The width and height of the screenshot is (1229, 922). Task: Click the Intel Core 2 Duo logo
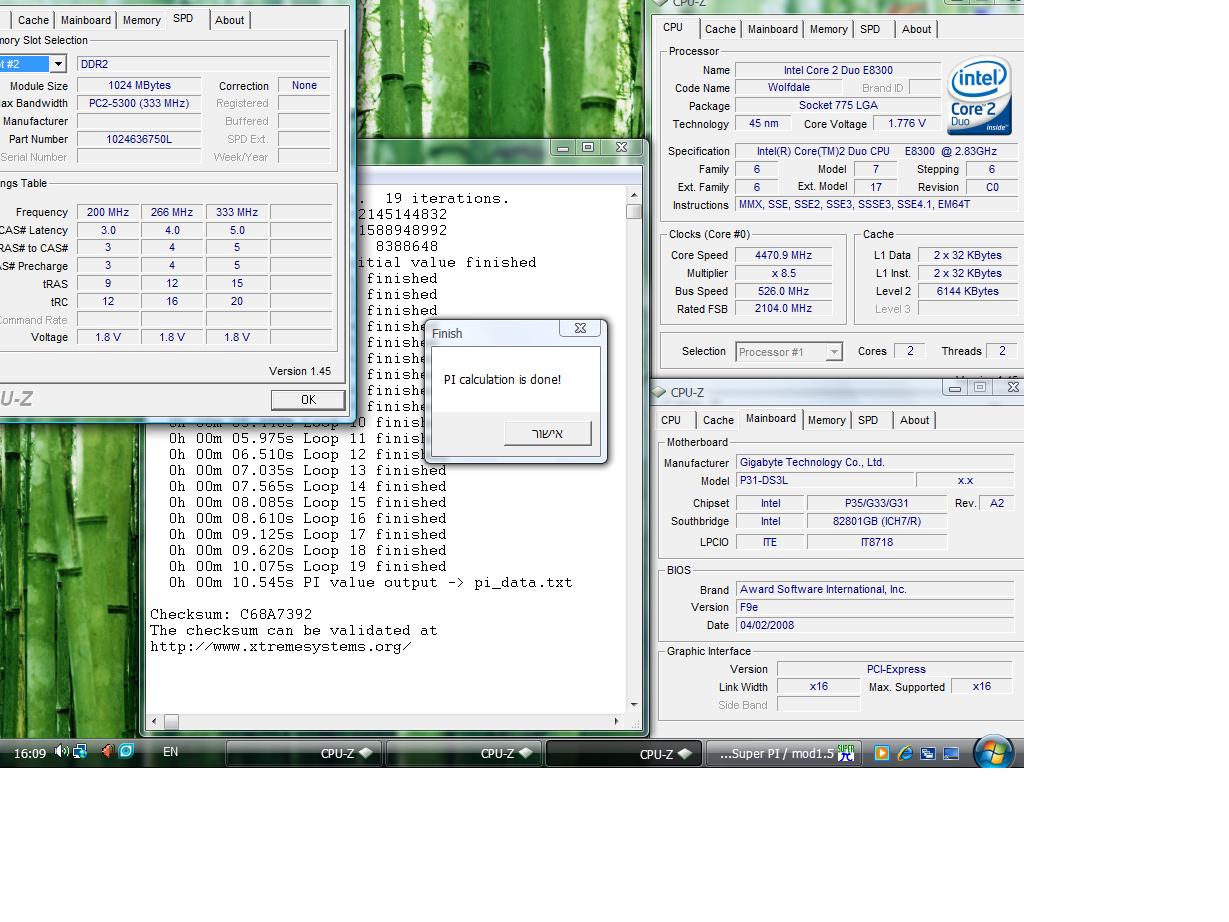click(x=979, y=96)
